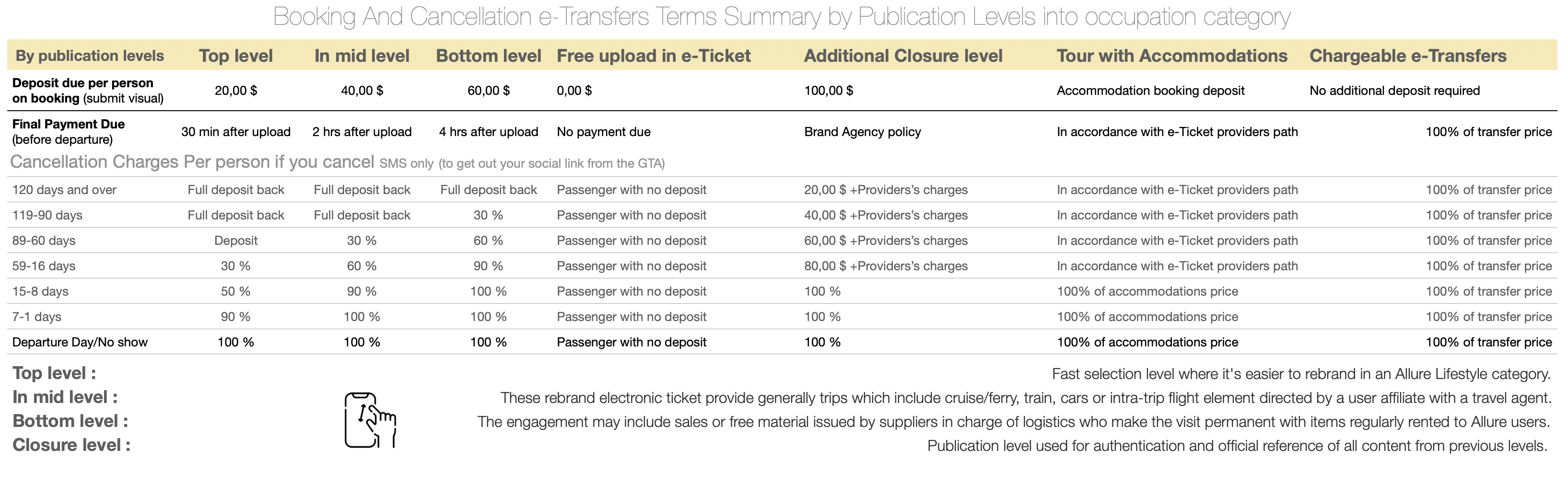Select the Additional Closure level header

point(903,56)
